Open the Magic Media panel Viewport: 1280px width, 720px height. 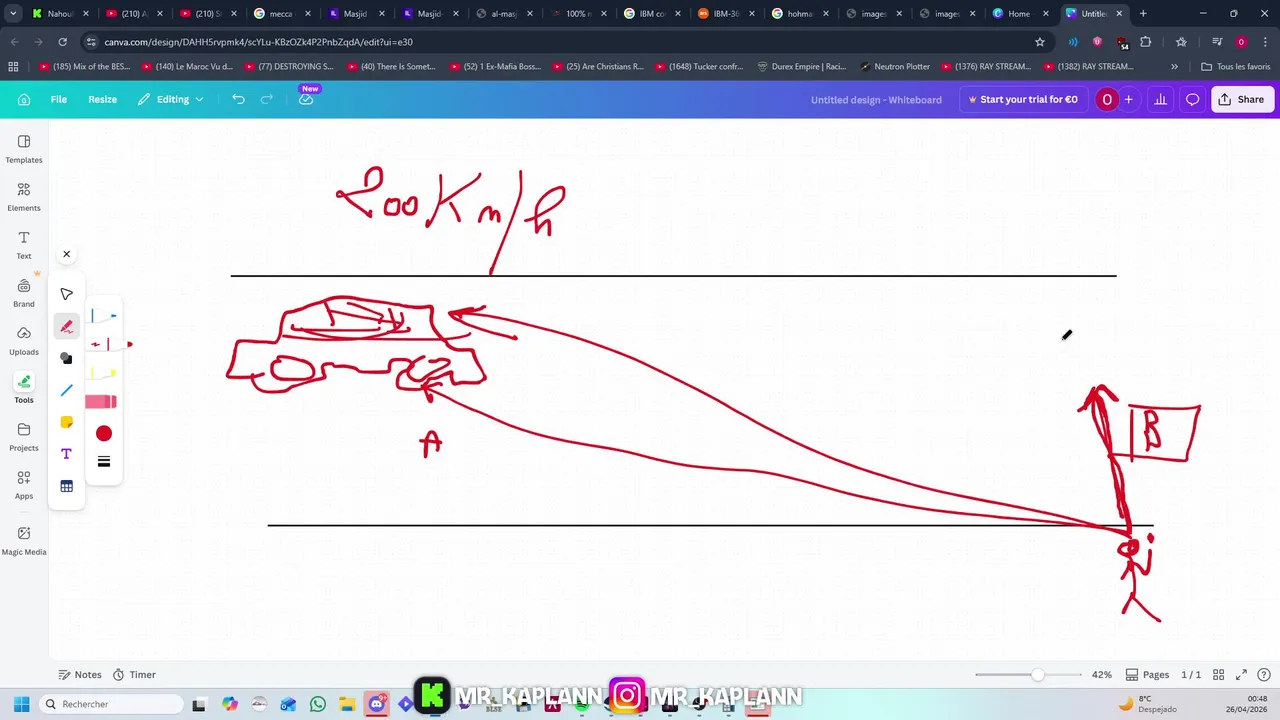[24, 541]
